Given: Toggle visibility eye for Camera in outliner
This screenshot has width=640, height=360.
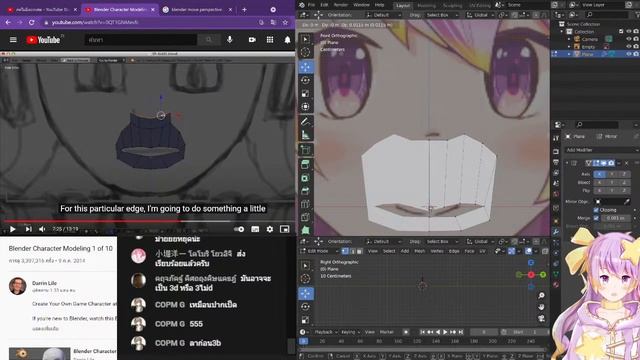Looking at the screenshot, I should click(629, 39).
